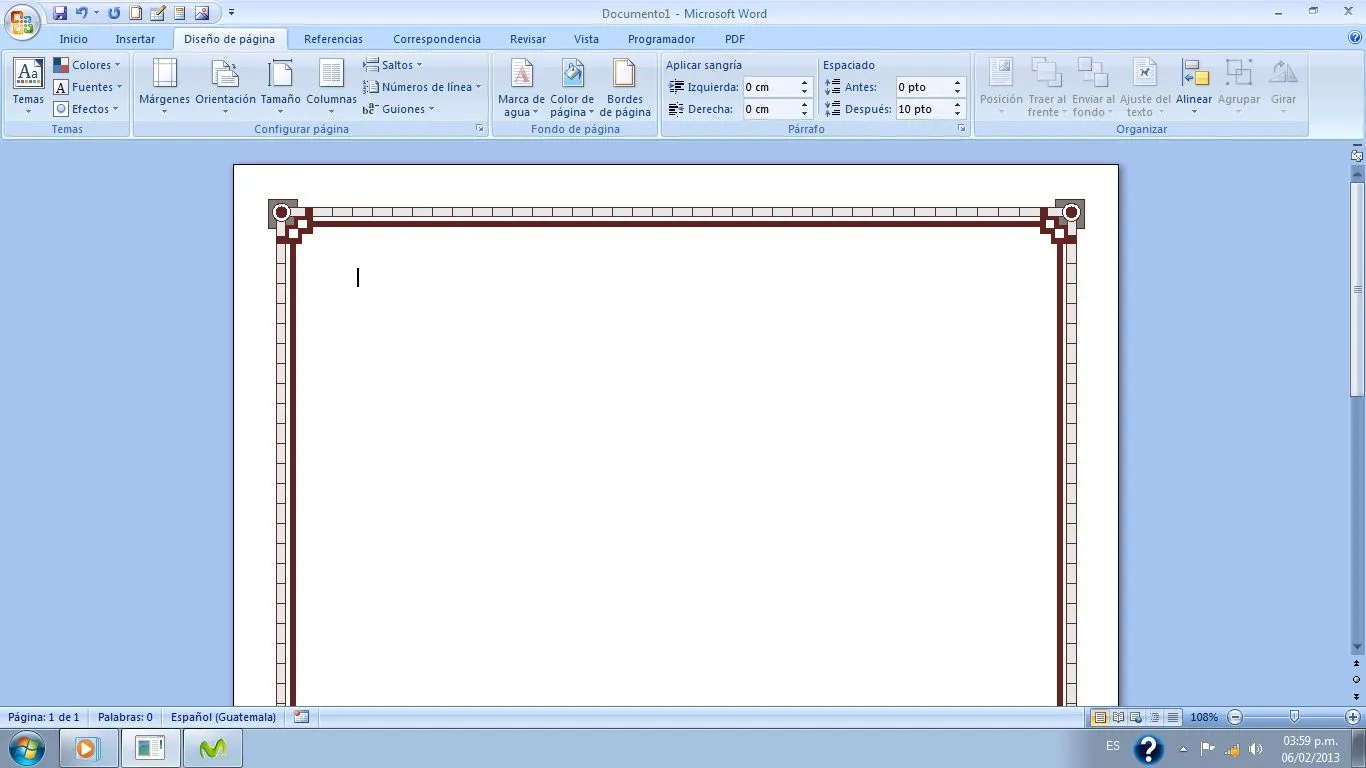Switch to Outline view
This screenshot has width=1366, height=768.
1155,717
